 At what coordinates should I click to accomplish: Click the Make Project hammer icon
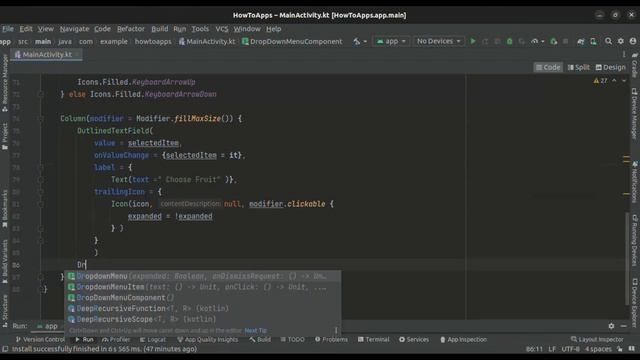click(357, 41)
